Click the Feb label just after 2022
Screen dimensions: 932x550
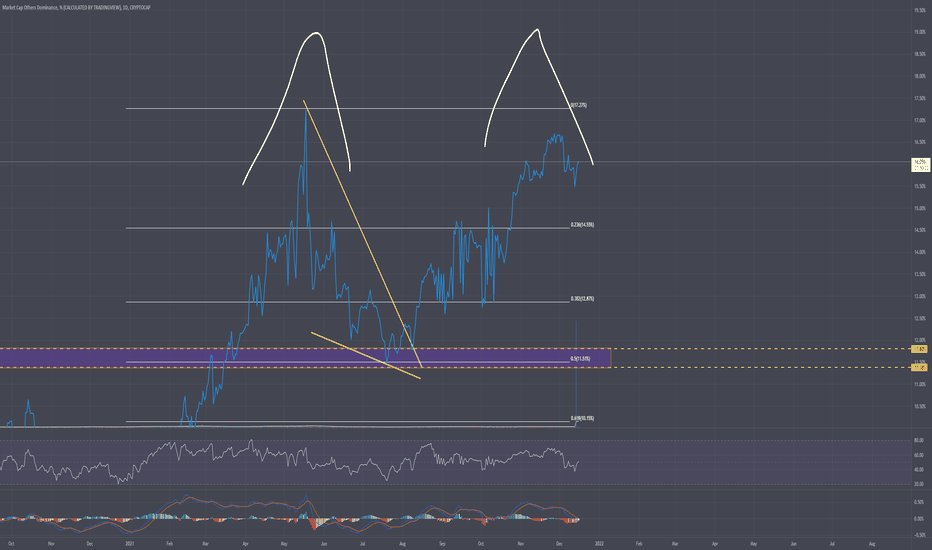pos(639,543)
